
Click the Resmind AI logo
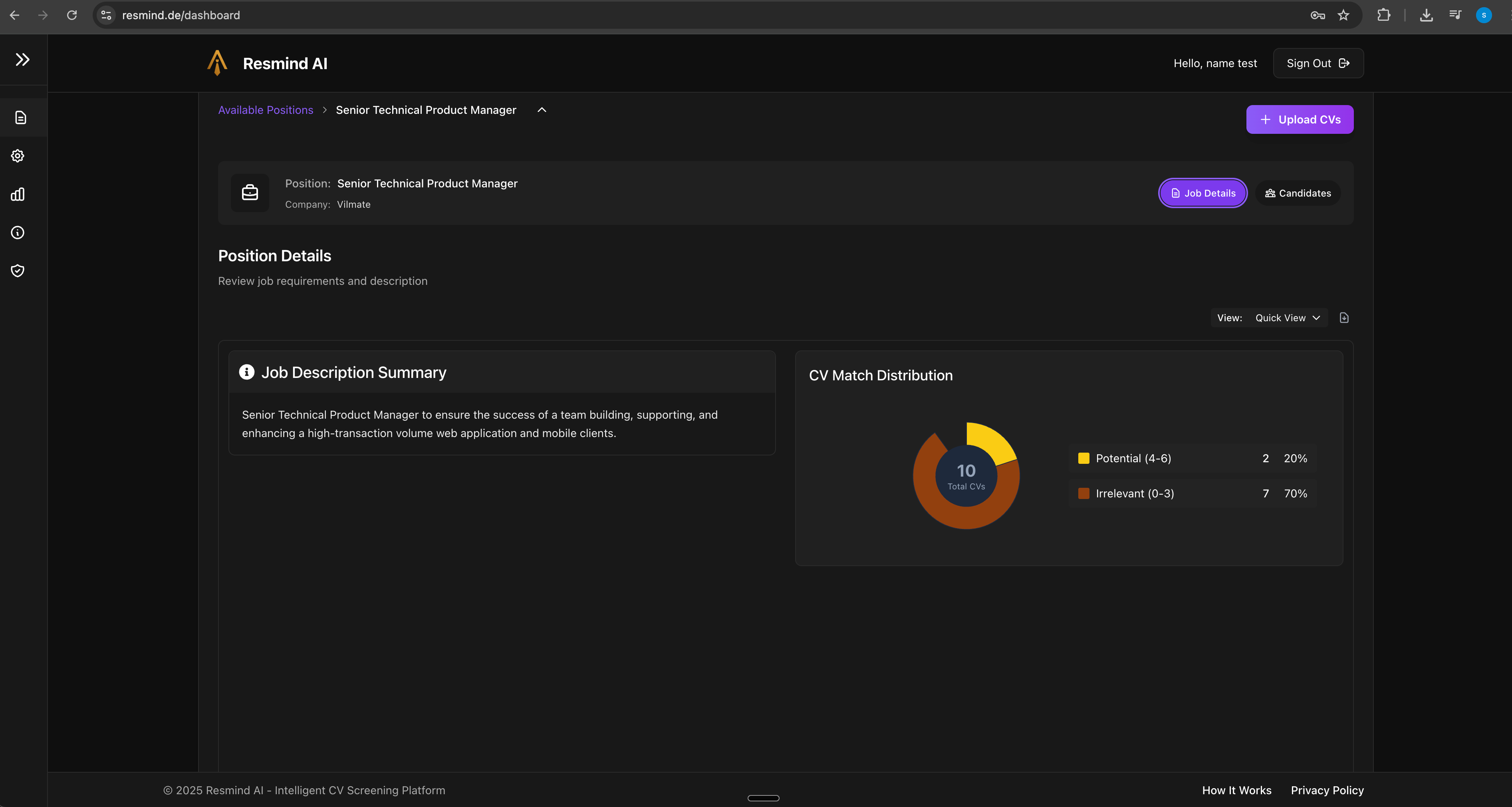[217, 63]
